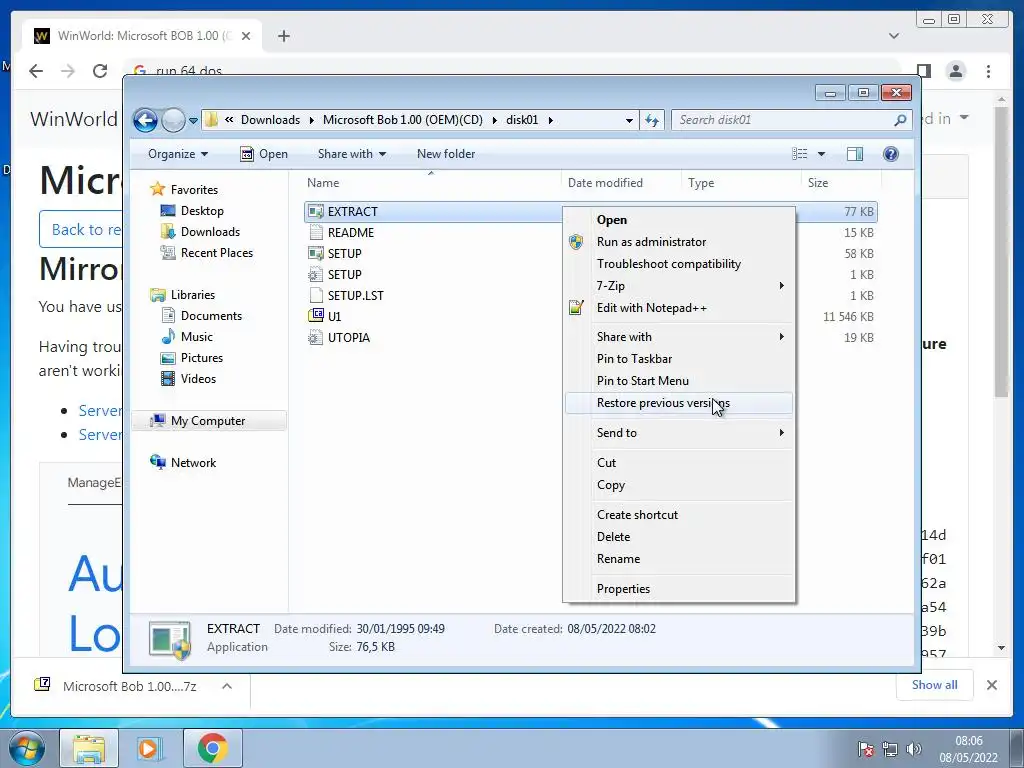Expand the Share with context submenu

pos(679,336)
